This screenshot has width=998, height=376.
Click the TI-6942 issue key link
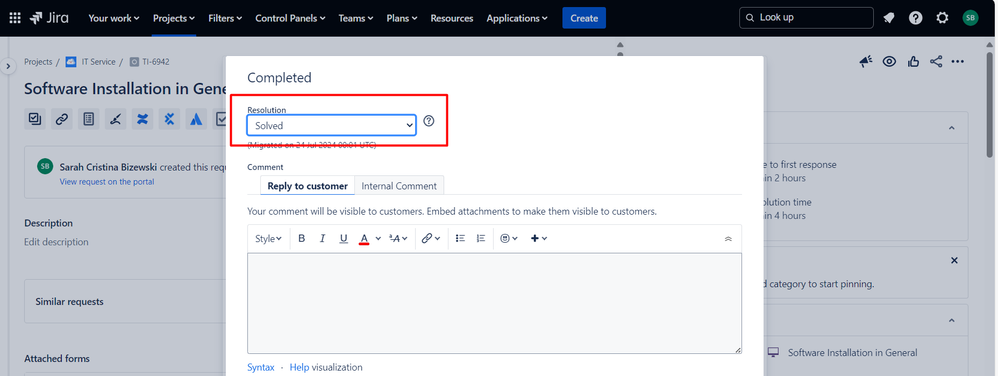point(156,62)
